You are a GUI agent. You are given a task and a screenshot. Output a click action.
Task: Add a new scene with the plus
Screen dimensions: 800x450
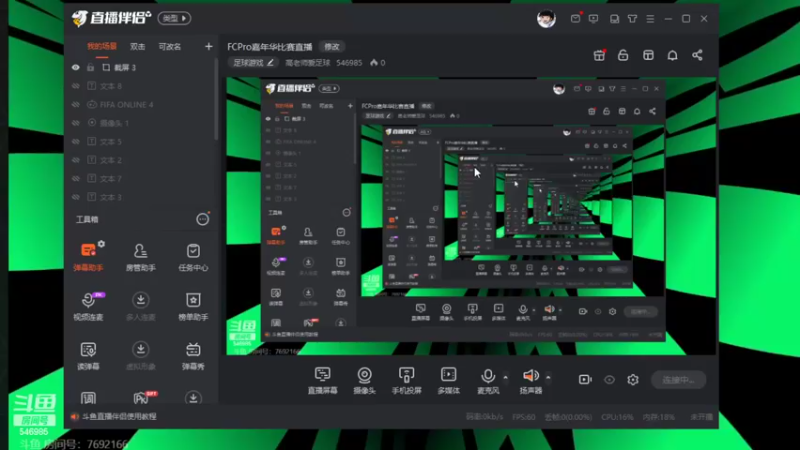point(208,46)
